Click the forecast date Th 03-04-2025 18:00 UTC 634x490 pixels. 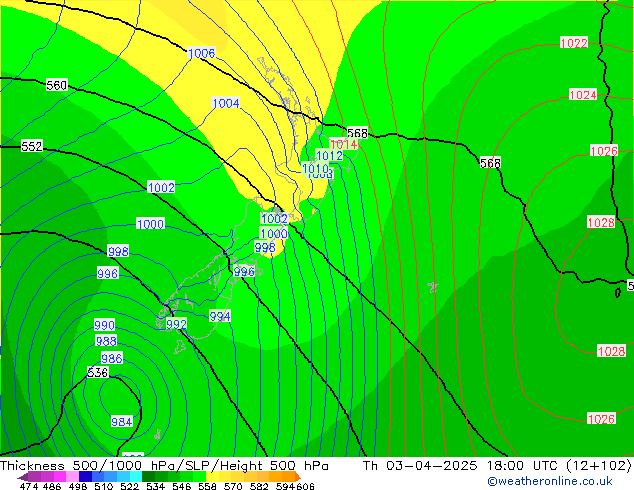tap(462, 466)
